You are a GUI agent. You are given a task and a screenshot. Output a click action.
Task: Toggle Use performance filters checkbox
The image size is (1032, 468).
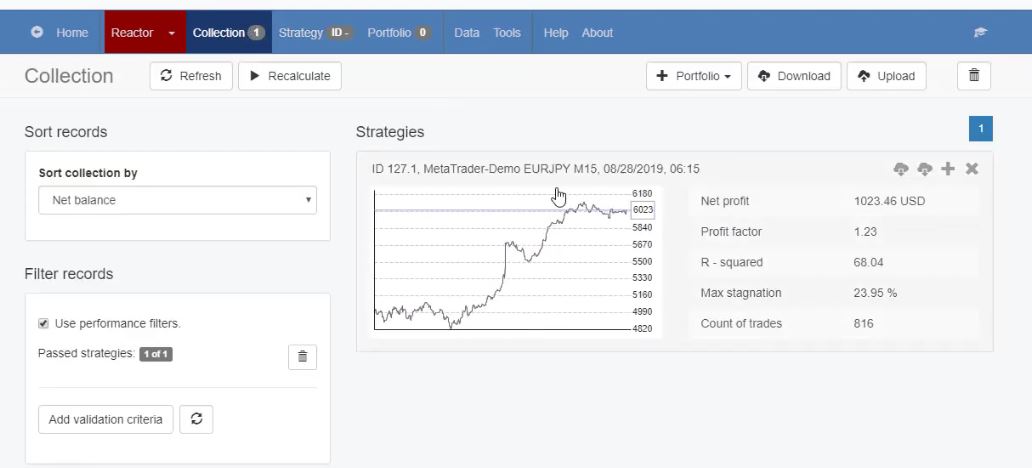coord(43,324)
